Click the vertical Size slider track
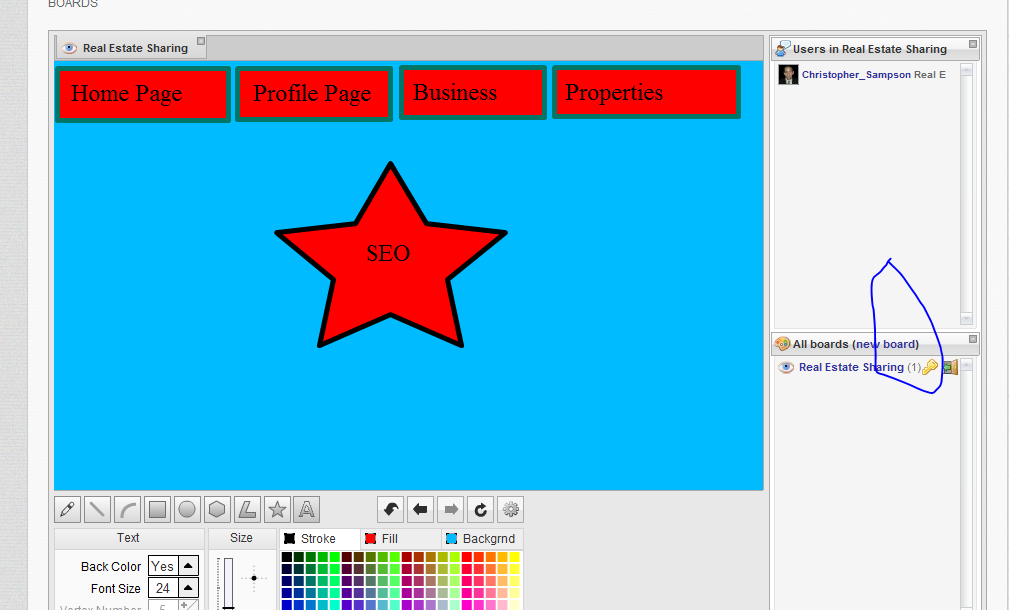The height and width of the screenshot is (610, 1009). click(x=228, y=583)
